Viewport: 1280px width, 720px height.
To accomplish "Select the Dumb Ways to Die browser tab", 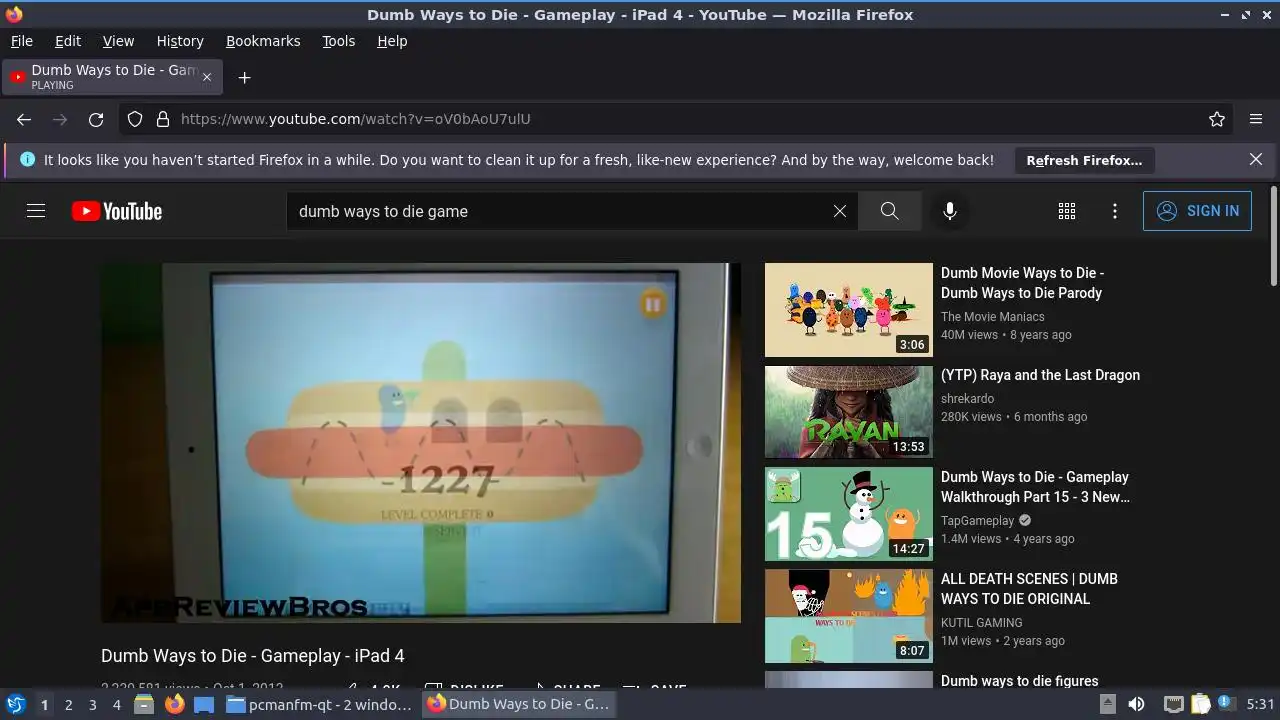I will pos(112,77).
